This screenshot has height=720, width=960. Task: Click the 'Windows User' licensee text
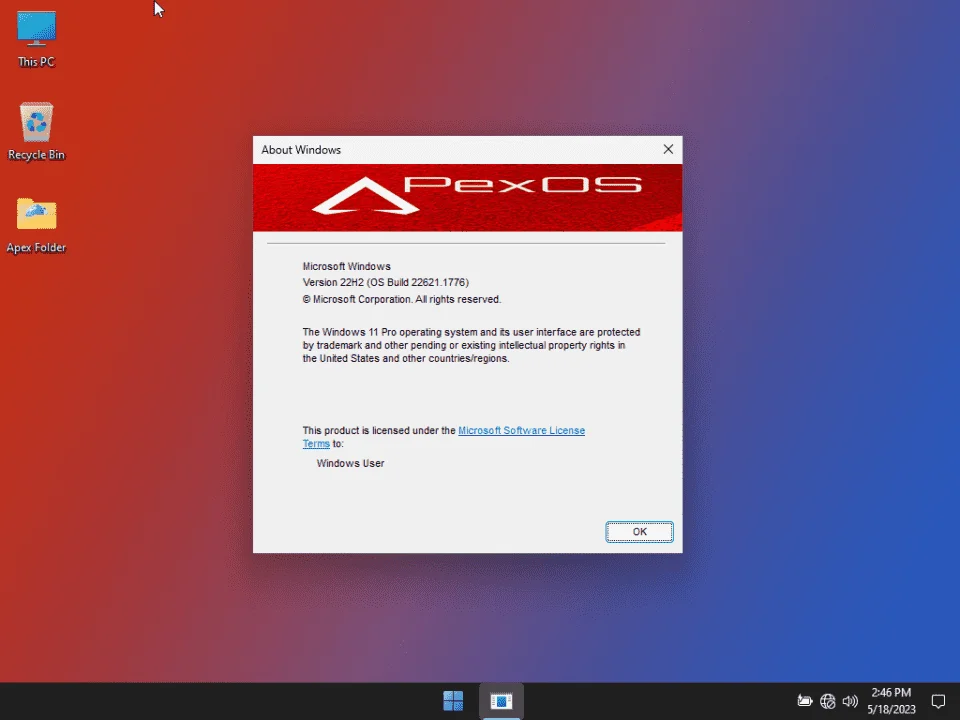350,463
